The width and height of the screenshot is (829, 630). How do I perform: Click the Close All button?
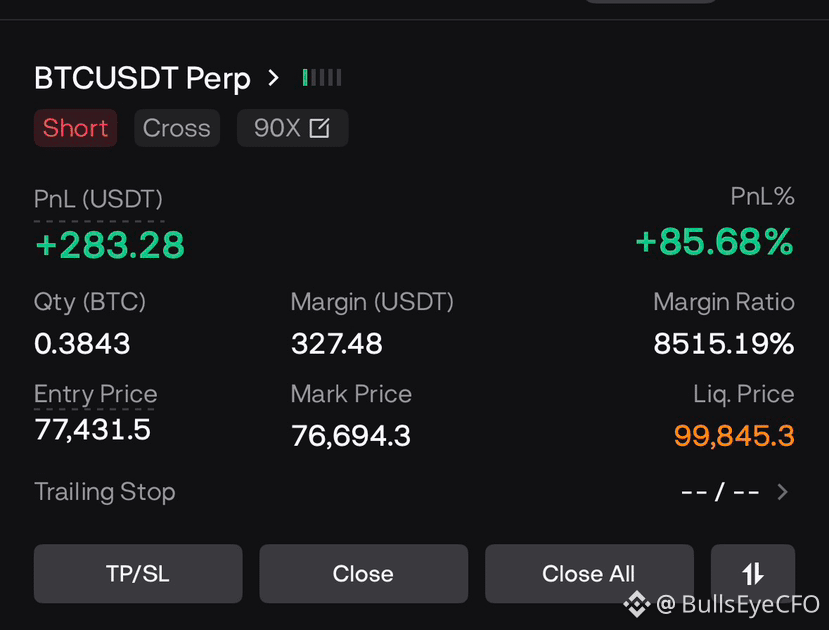tap(589, 573)
